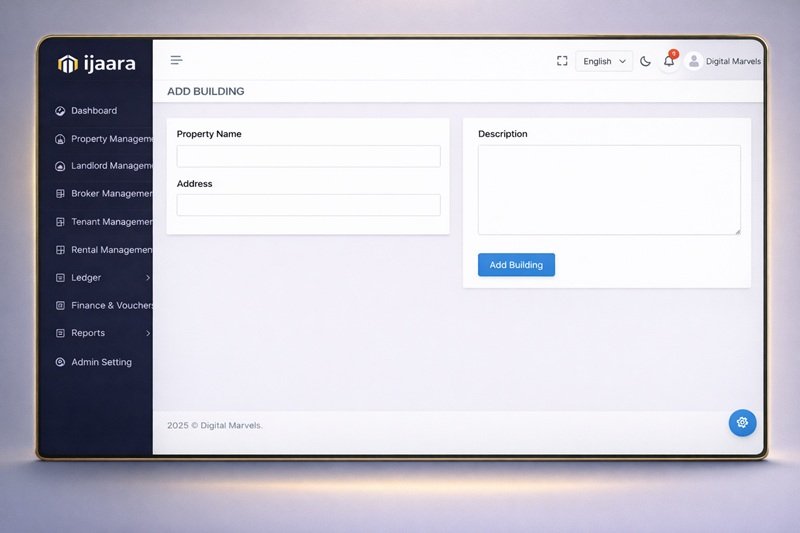Open Property Management in sidebar

(111, 139)
